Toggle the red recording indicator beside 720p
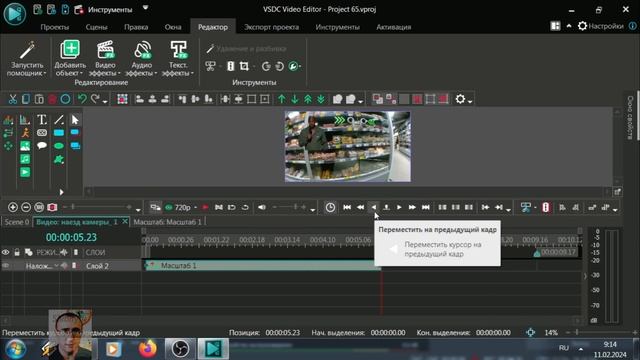The width and height of the screenshot is (640, 360). [x=205, y=207]
